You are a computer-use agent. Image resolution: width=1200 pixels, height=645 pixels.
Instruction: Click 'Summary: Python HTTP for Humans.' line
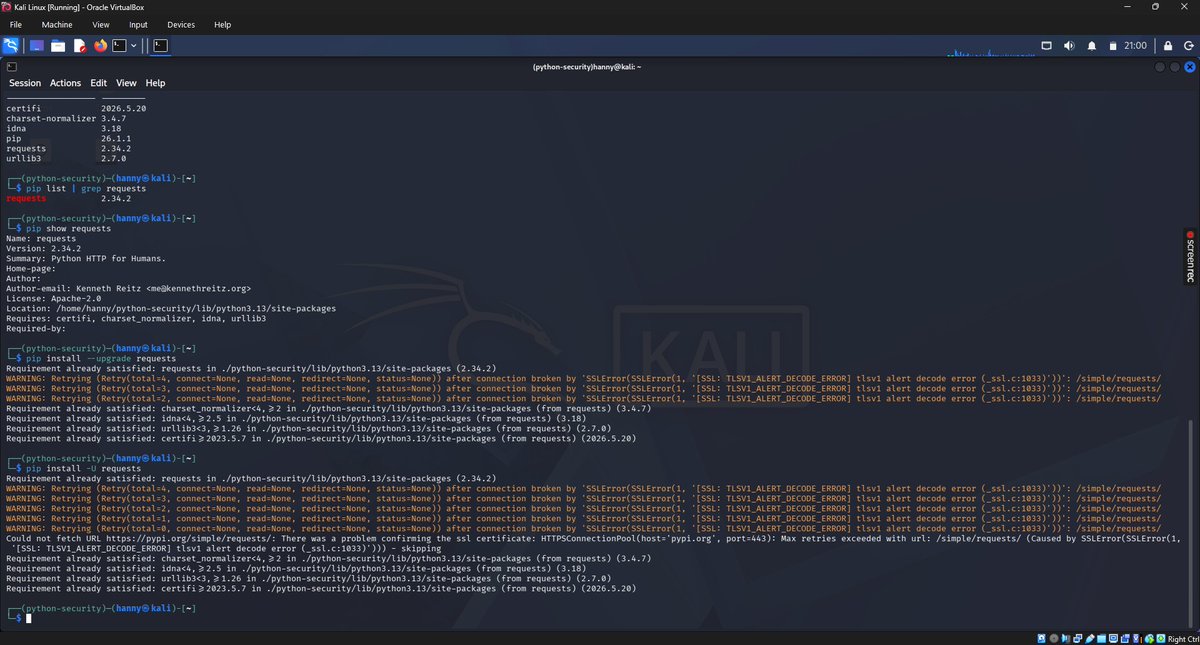[86, 258]
